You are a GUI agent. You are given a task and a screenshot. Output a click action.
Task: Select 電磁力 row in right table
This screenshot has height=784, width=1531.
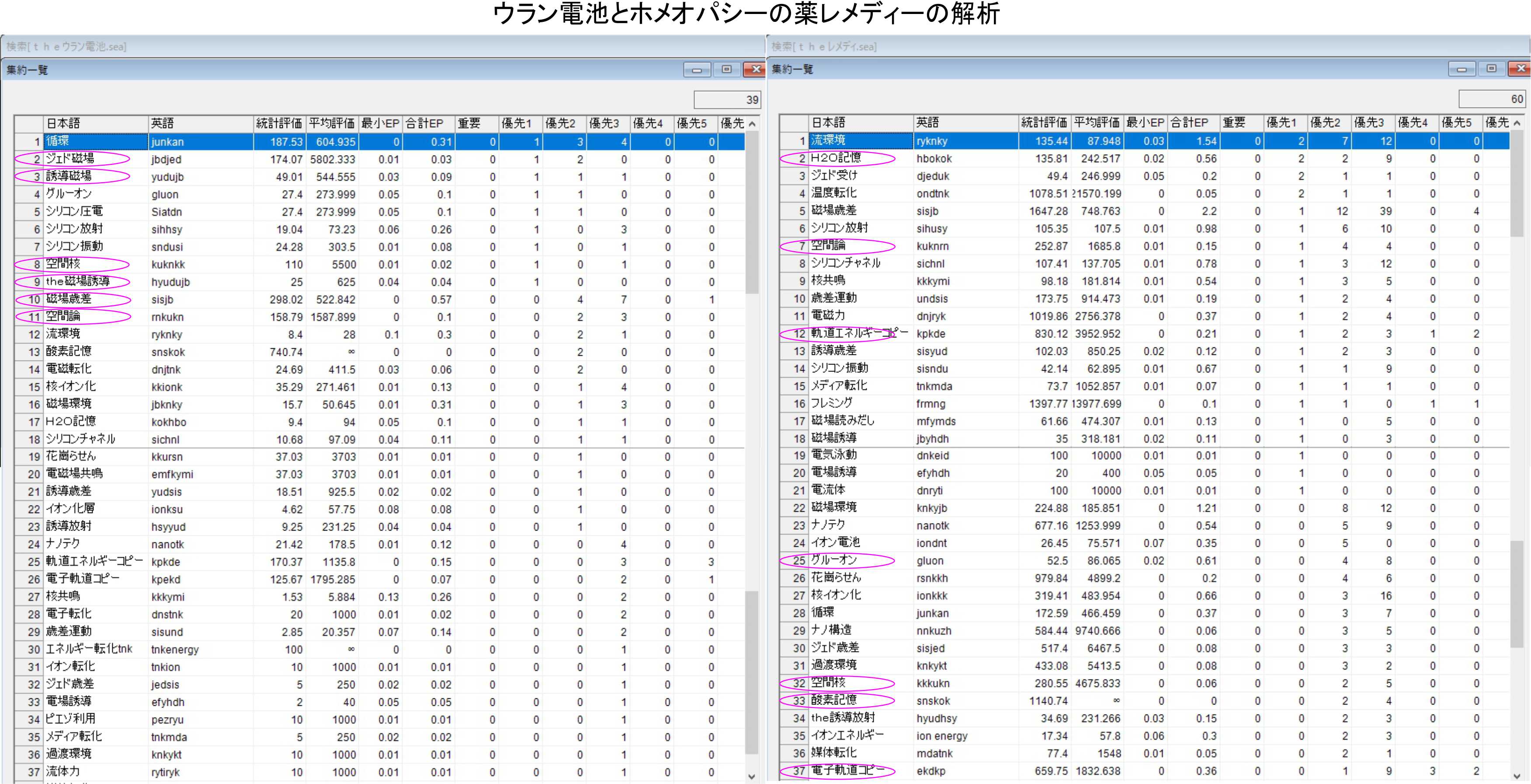[1144, 316]
